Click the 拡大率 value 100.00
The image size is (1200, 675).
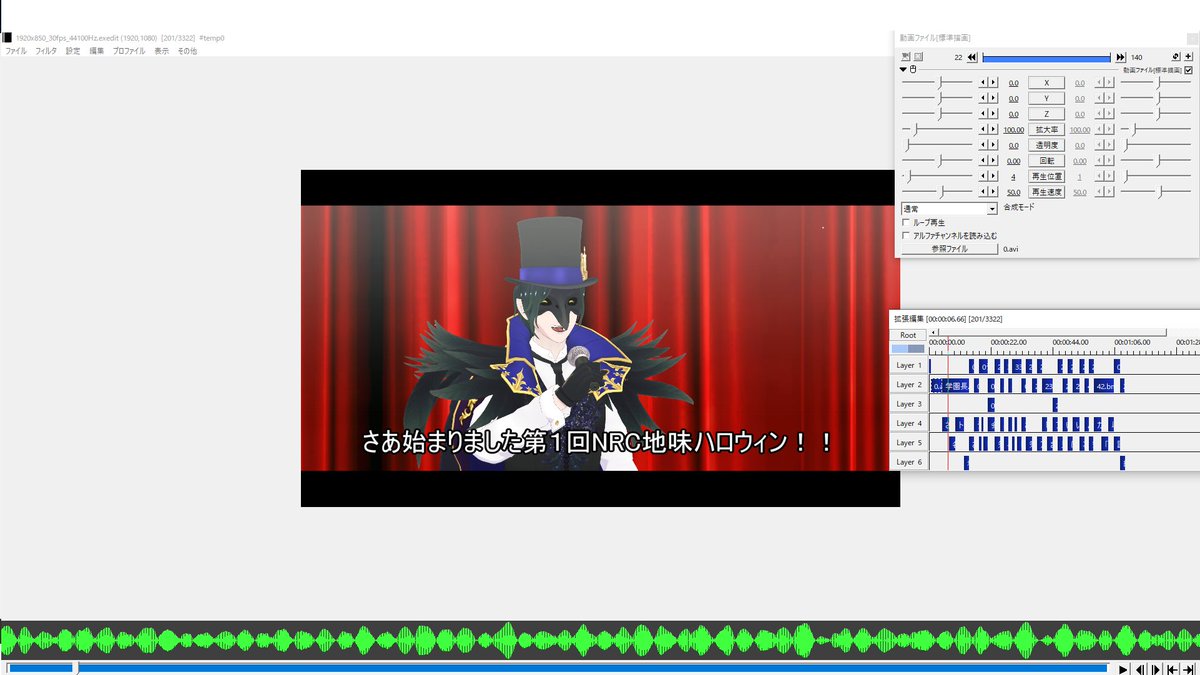coord(1013,130)
